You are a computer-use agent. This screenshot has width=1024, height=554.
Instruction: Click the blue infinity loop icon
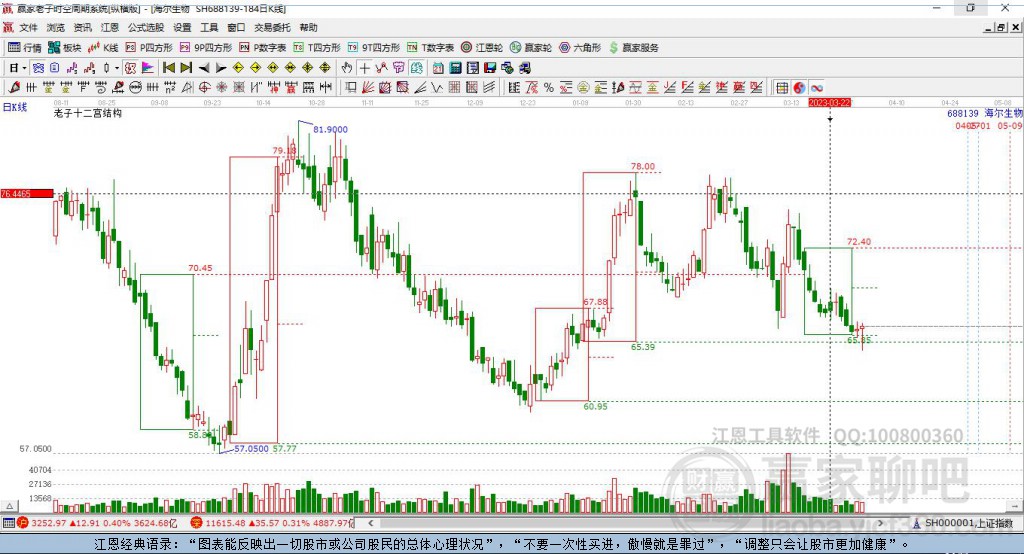coord(817,88)
